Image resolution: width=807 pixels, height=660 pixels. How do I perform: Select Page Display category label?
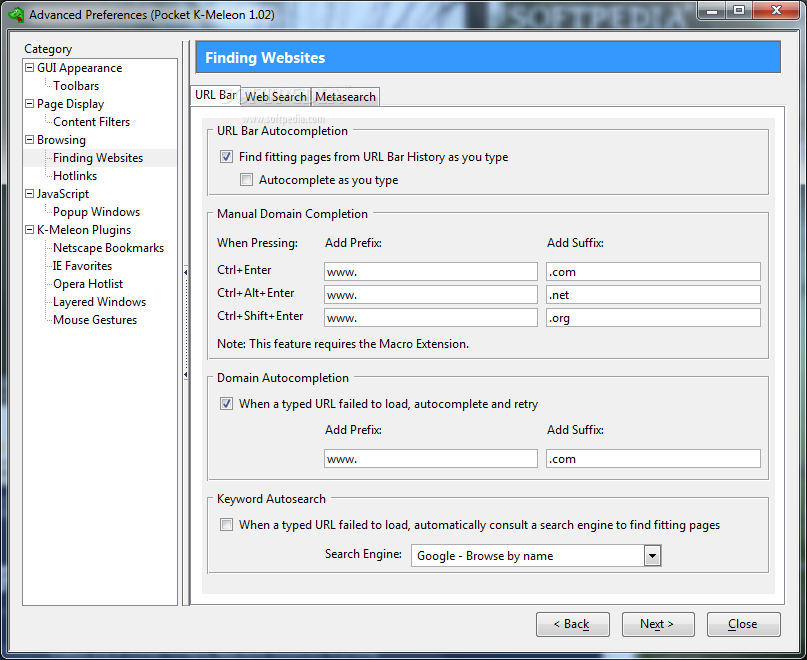71,103
